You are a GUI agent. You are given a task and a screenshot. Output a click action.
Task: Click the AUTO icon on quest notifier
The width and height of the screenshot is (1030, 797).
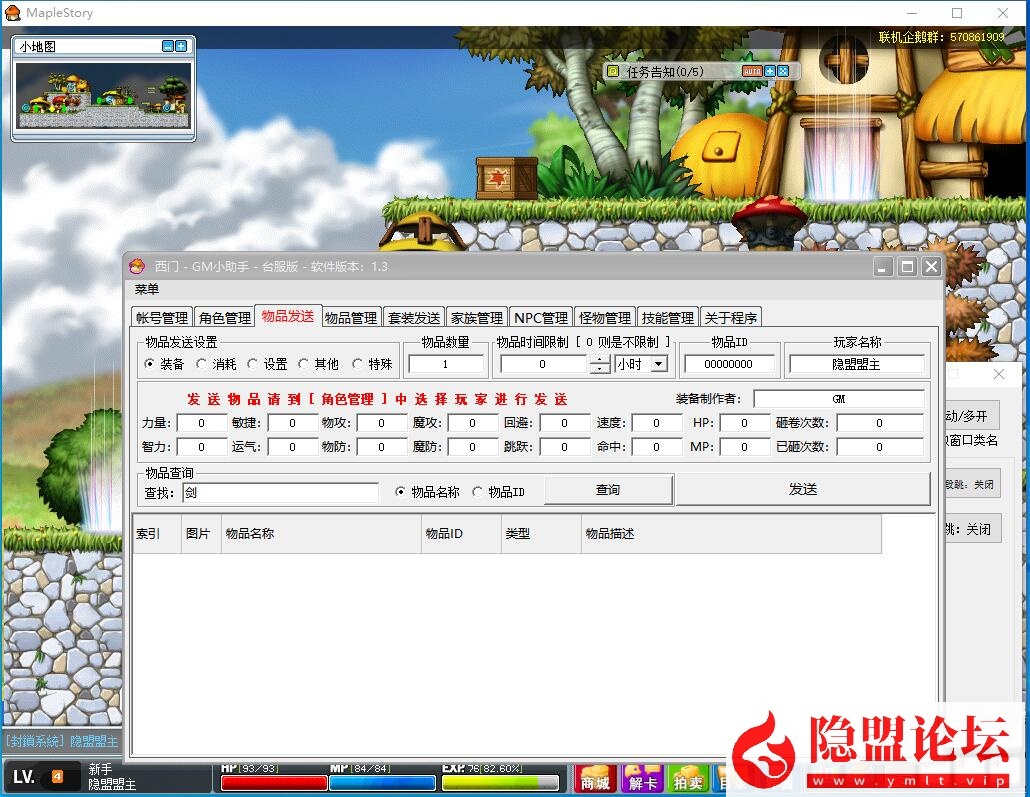pos(751,72)
